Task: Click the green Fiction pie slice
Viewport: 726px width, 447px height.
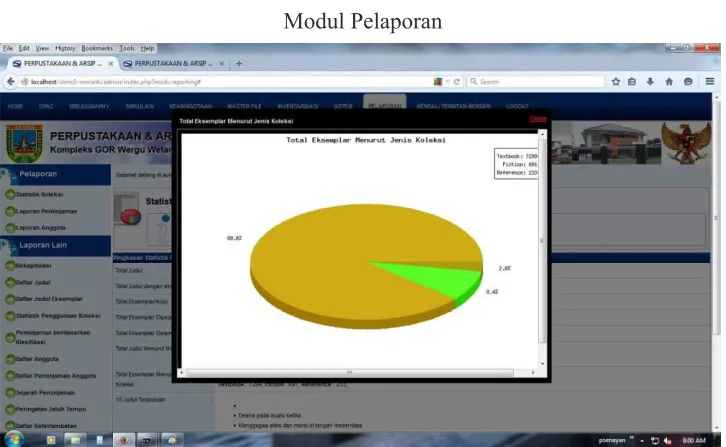Action: click(440, 278)
